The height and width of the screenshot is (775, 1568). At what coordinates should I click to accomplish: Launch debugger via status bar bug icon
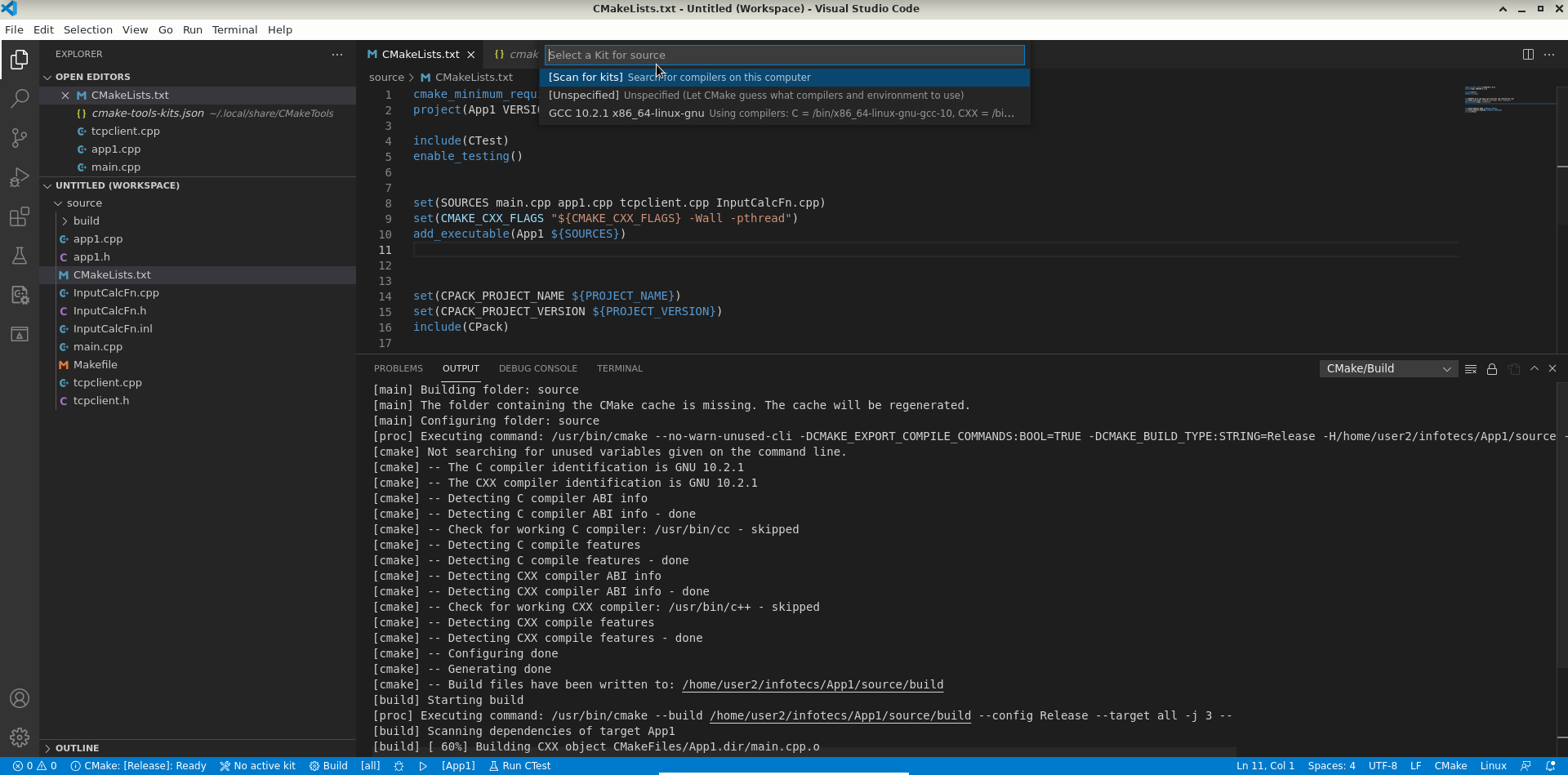click(x=399, y=766)
